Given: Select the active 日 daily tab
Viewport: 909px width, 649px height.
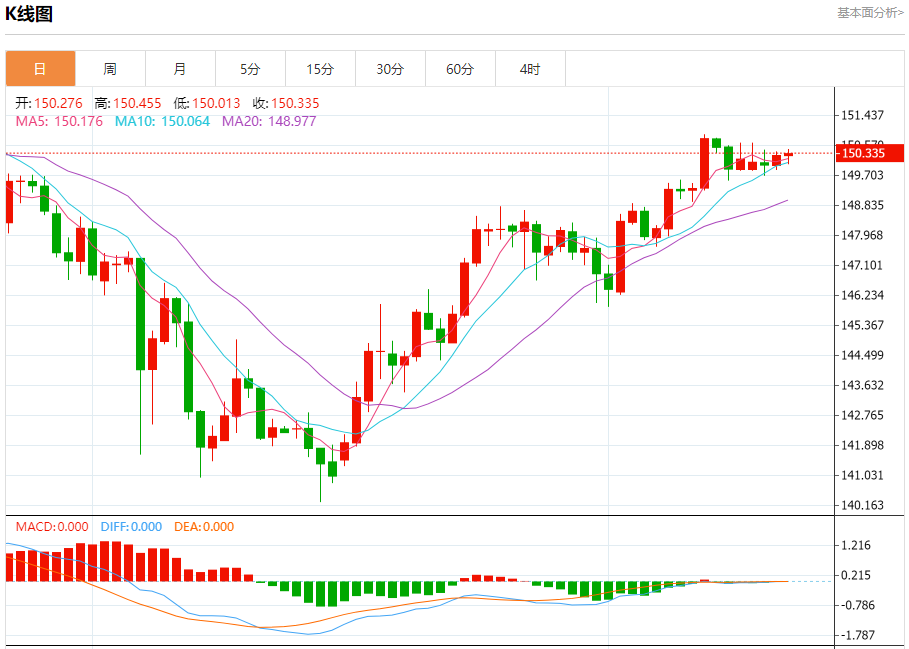Looking at the screenshot, I should [x=41, y=69].
